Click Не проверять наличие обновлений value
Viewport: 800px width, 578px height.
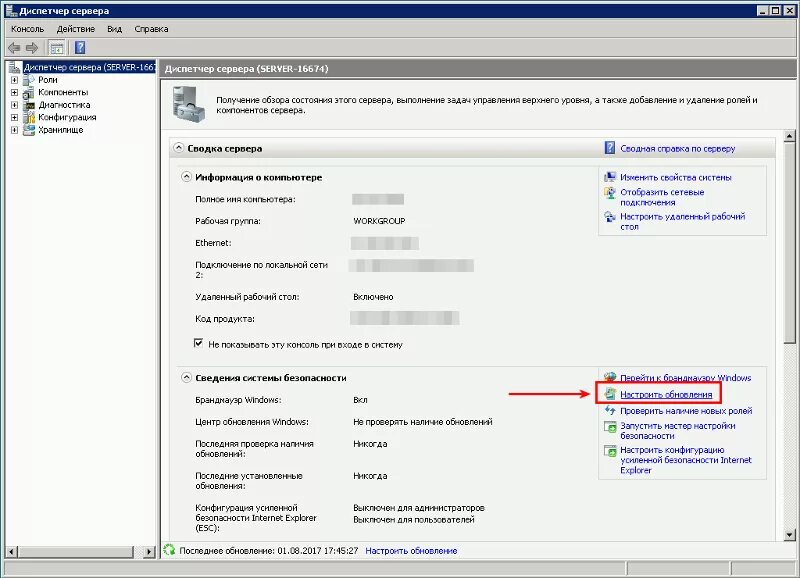click(422, 422)
